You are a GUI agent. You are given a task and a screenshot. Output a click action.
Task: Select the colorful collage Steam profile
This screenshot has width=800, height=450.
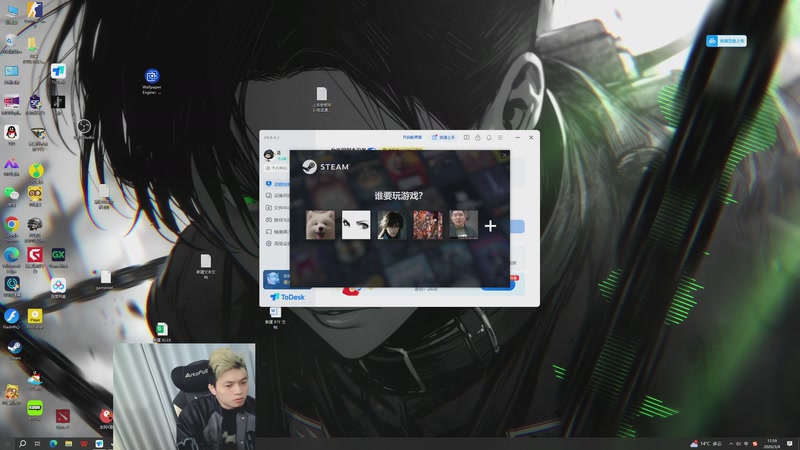[428, 224]
